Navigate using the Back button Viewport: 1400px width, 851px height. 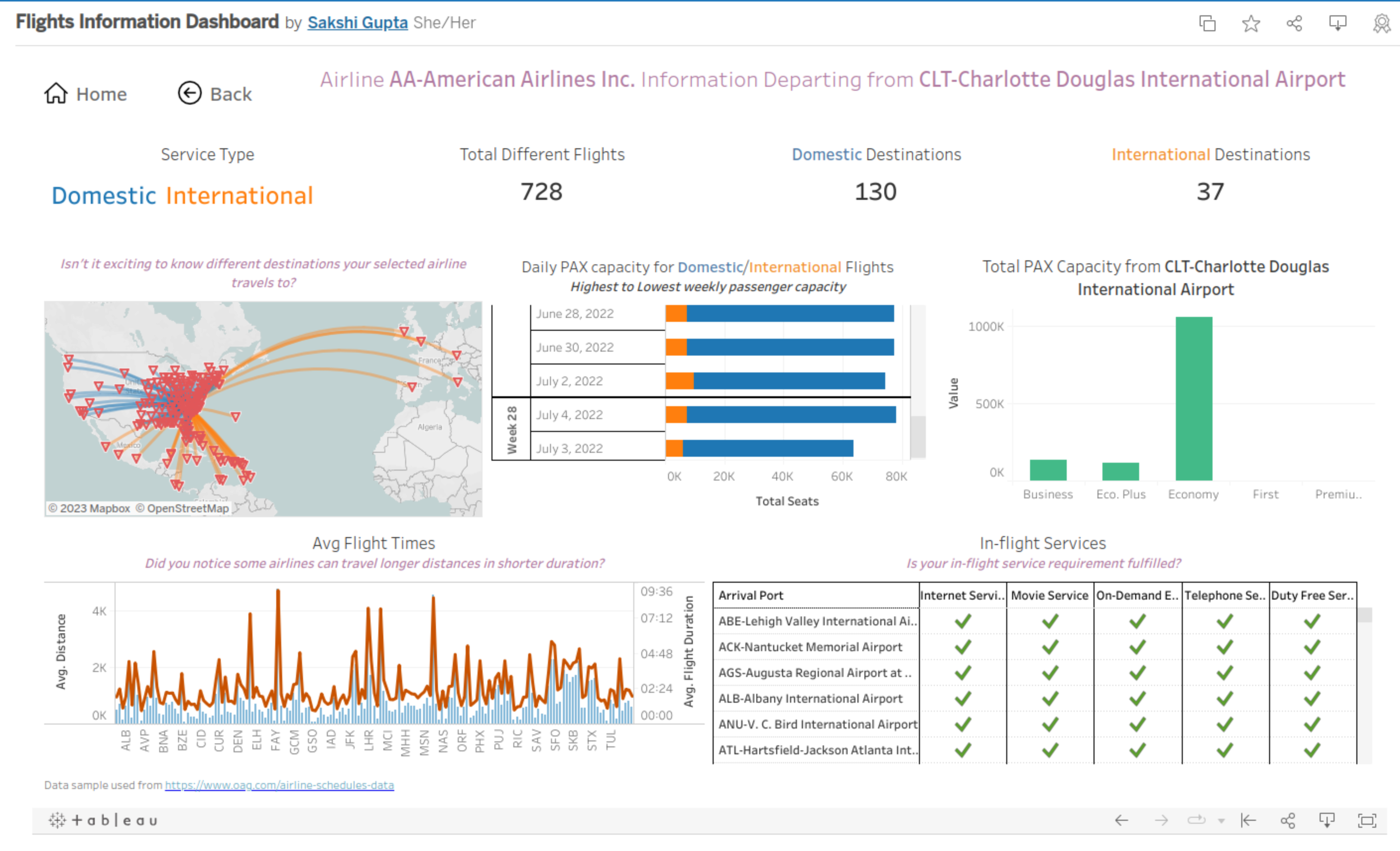pos(214,94)
